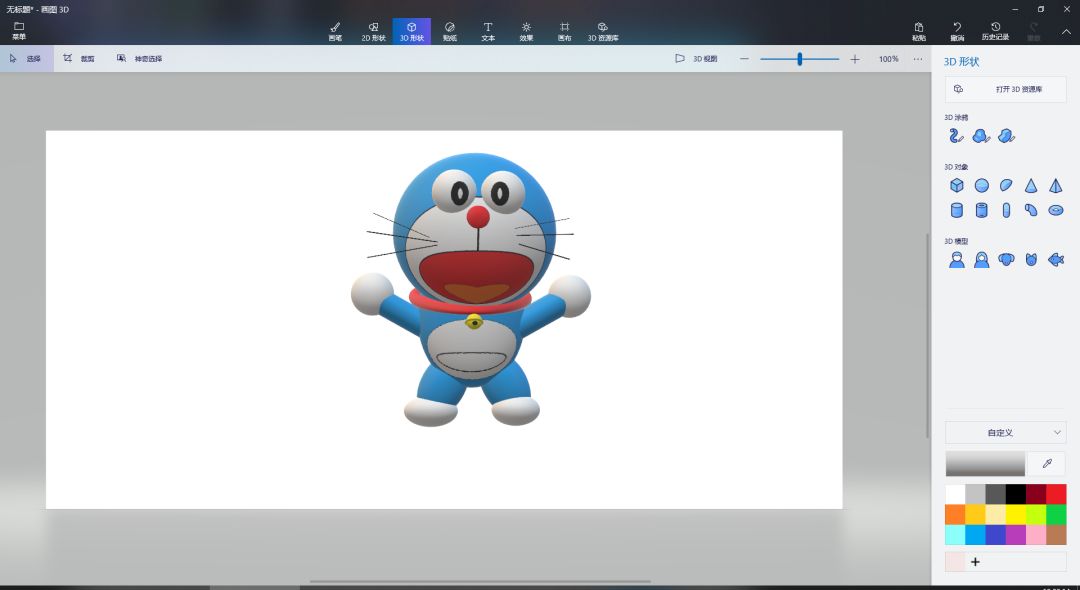Open the 贴纸 stickers tab

(x=450, y=32)
